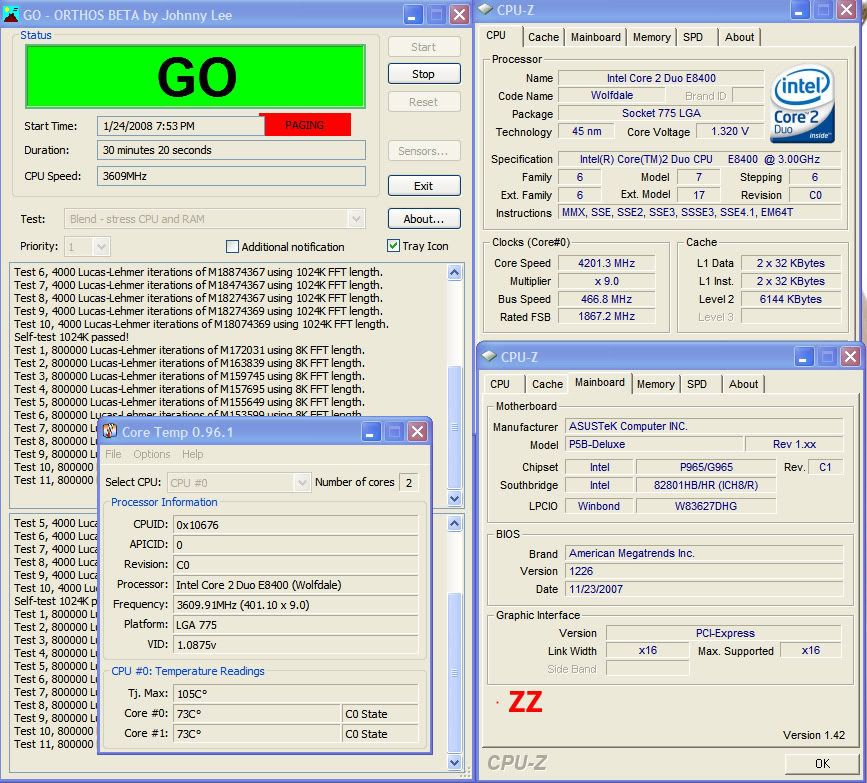Image resolution: width=867 pixels, height=783 pixels.
Task: Click the ORTHOS application icon in title bar
Action: 11,14
